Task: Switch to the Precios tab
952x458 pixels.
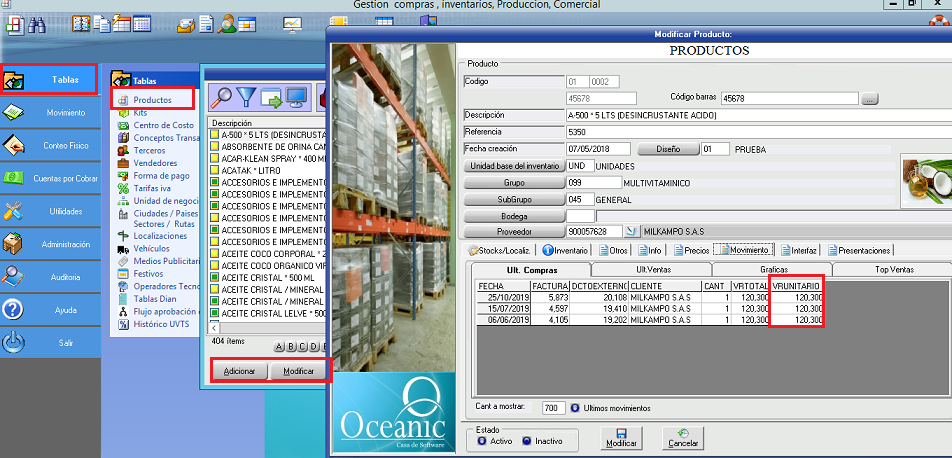Action: click(692, 250)
